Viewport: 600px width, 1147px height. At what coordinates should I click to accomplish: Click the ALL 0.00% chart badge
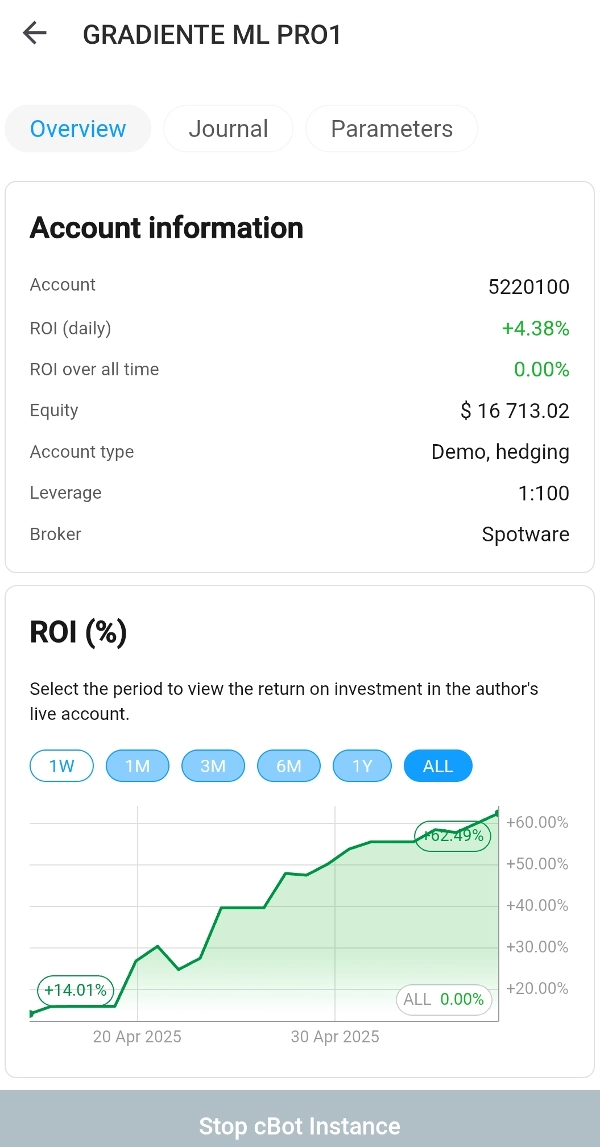coord(444,999)
